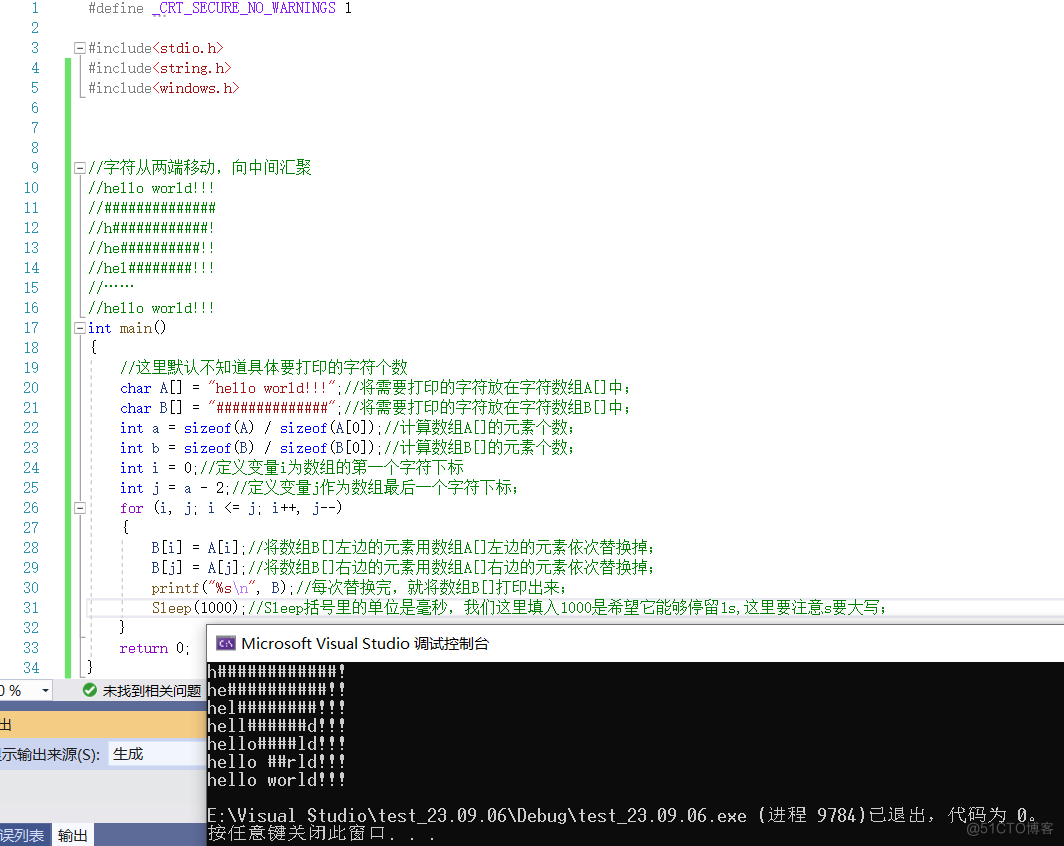Click the 未找到相关问题 status text
Viewport: 1064px width, 846px height.
[x=152, y=691]
